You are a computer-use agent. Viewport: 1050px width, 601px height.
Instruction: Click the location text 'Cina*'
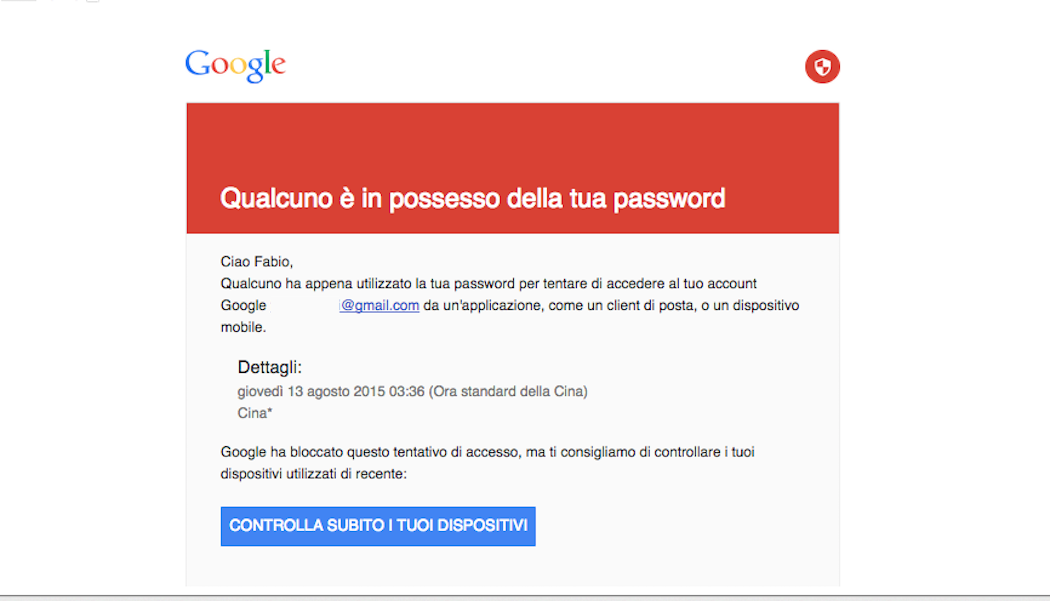pos(254,413)
